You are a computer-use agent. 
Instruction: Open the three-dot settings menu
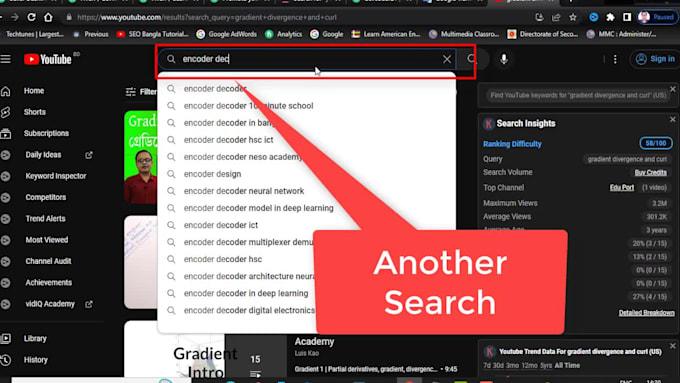615,59
